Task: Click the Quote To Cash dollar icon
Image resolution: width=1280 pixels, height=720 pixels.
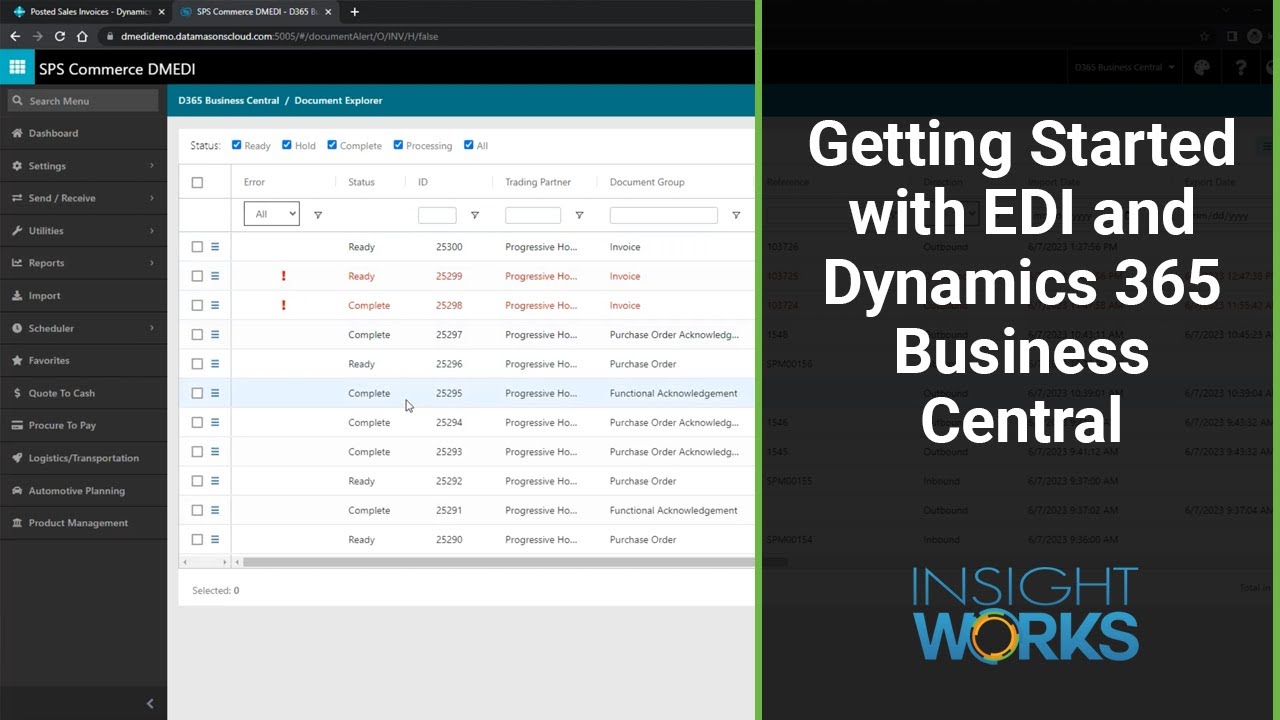Action: tap(18, 393)
